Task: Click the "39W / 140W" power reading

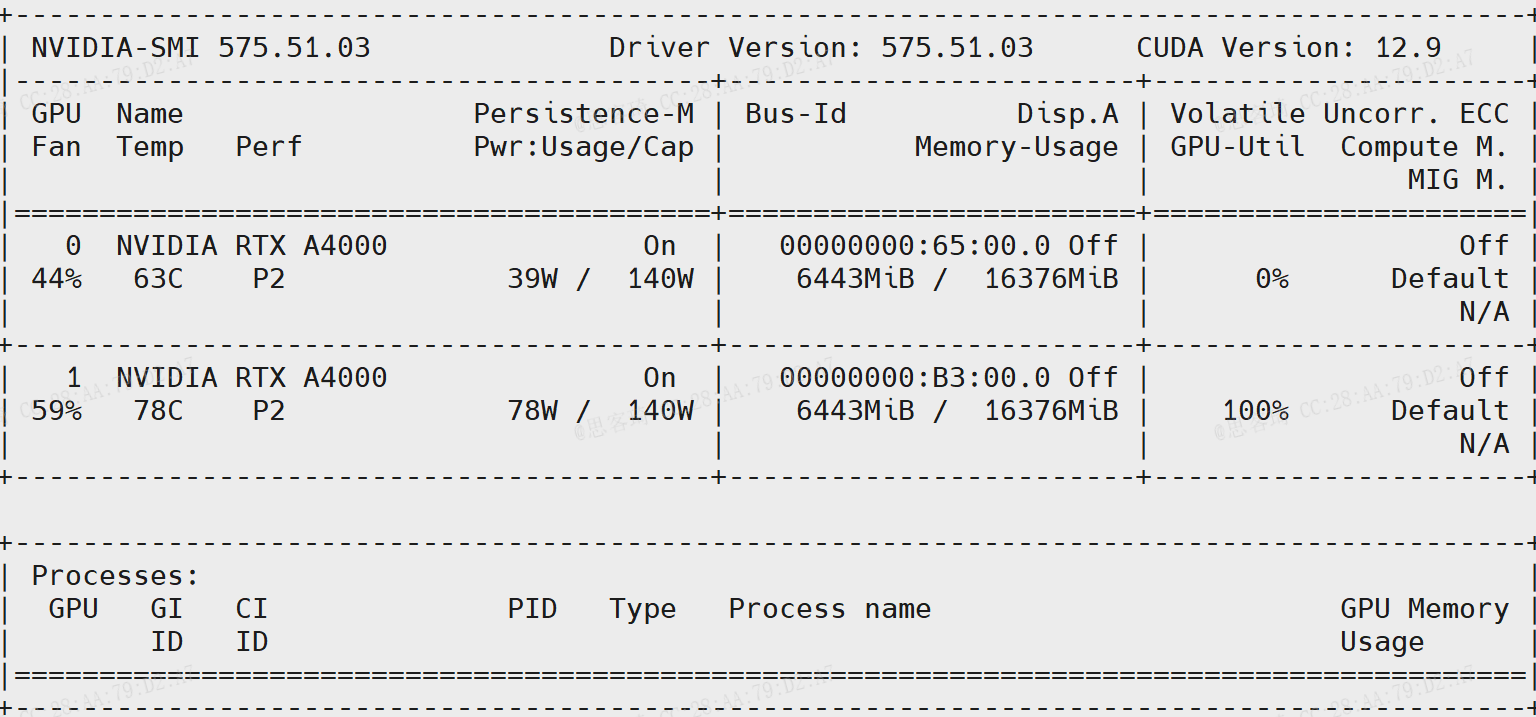Action: (x=601, y=279)
